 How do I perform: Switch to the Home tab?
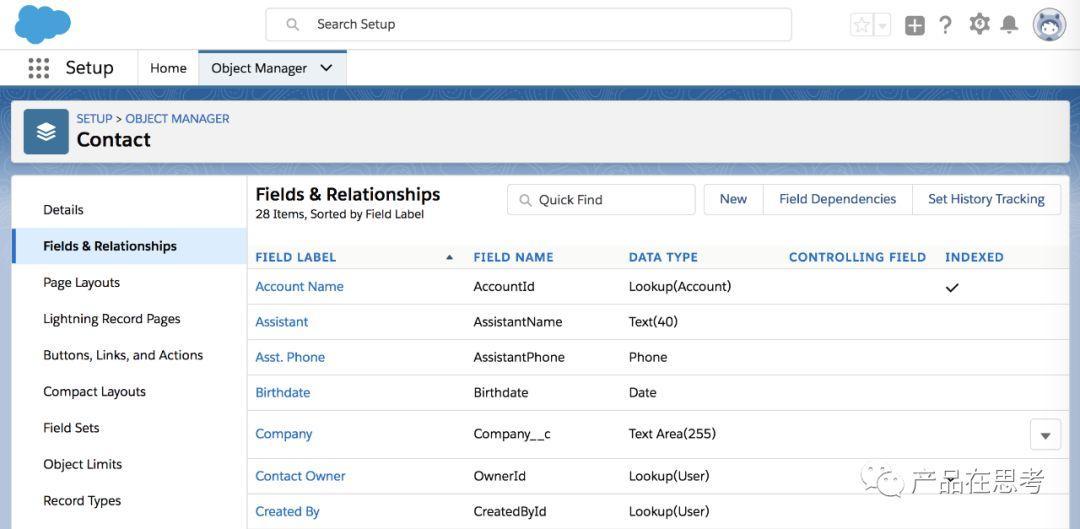pyautogui.click(x=168, y=68)
